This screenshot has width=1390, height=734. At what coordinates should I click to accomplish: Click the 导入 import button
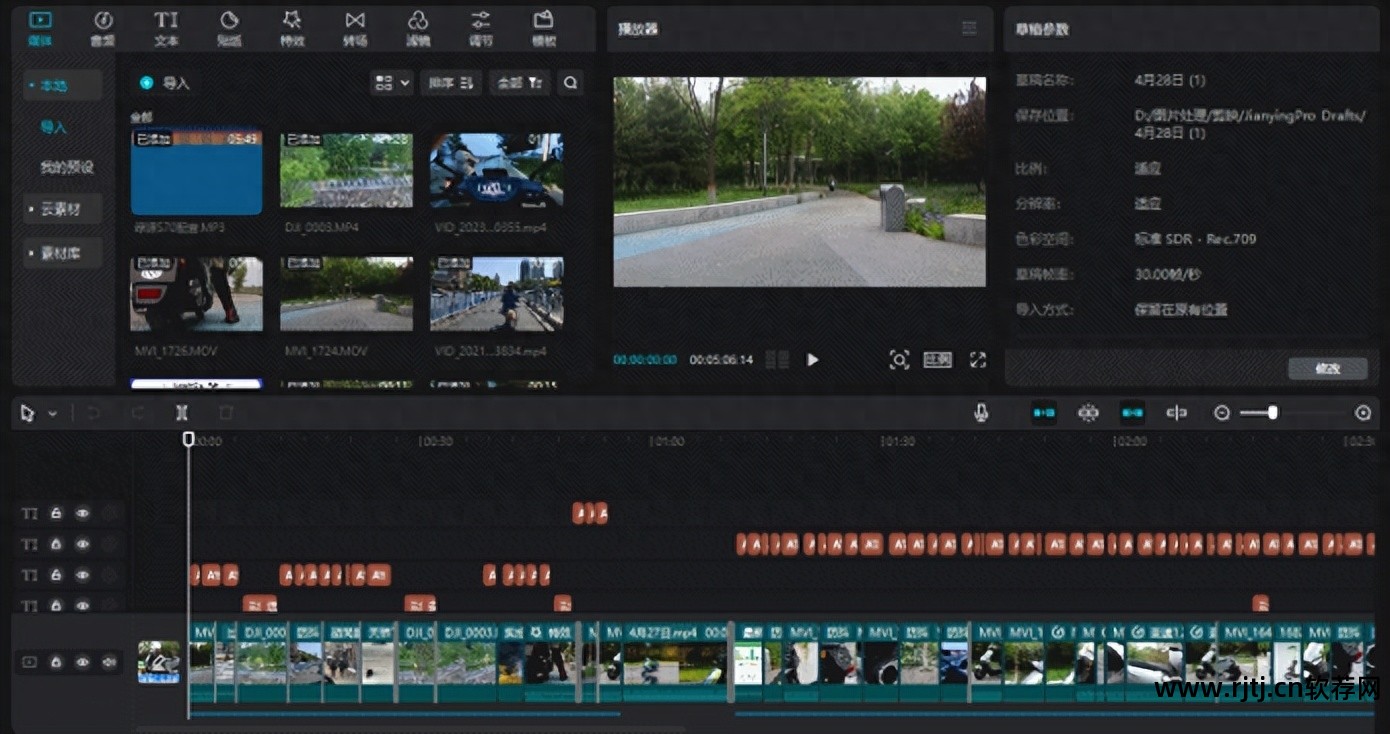[x=166, y=83]
